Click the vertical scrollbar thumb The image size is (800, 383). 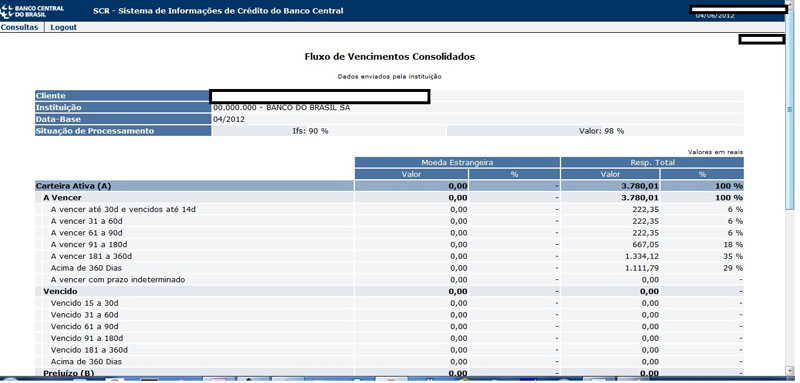(790, 109)
